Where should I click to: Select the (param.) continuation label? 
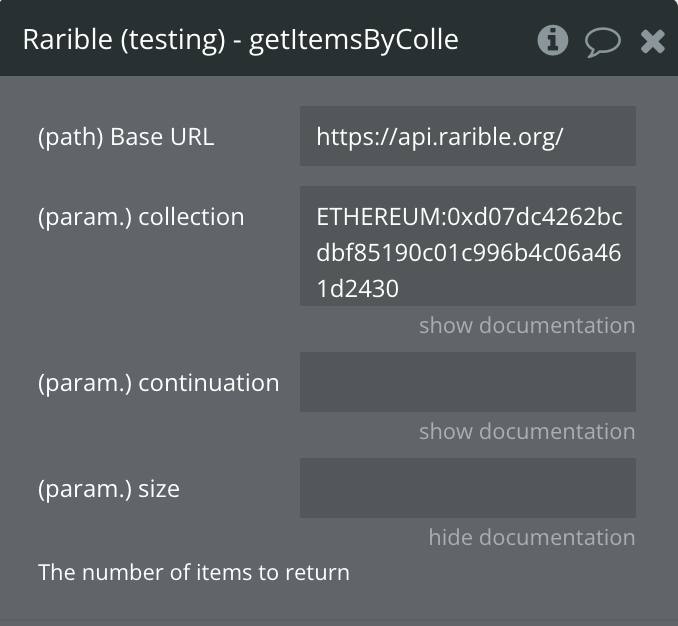tap(158, 383)
